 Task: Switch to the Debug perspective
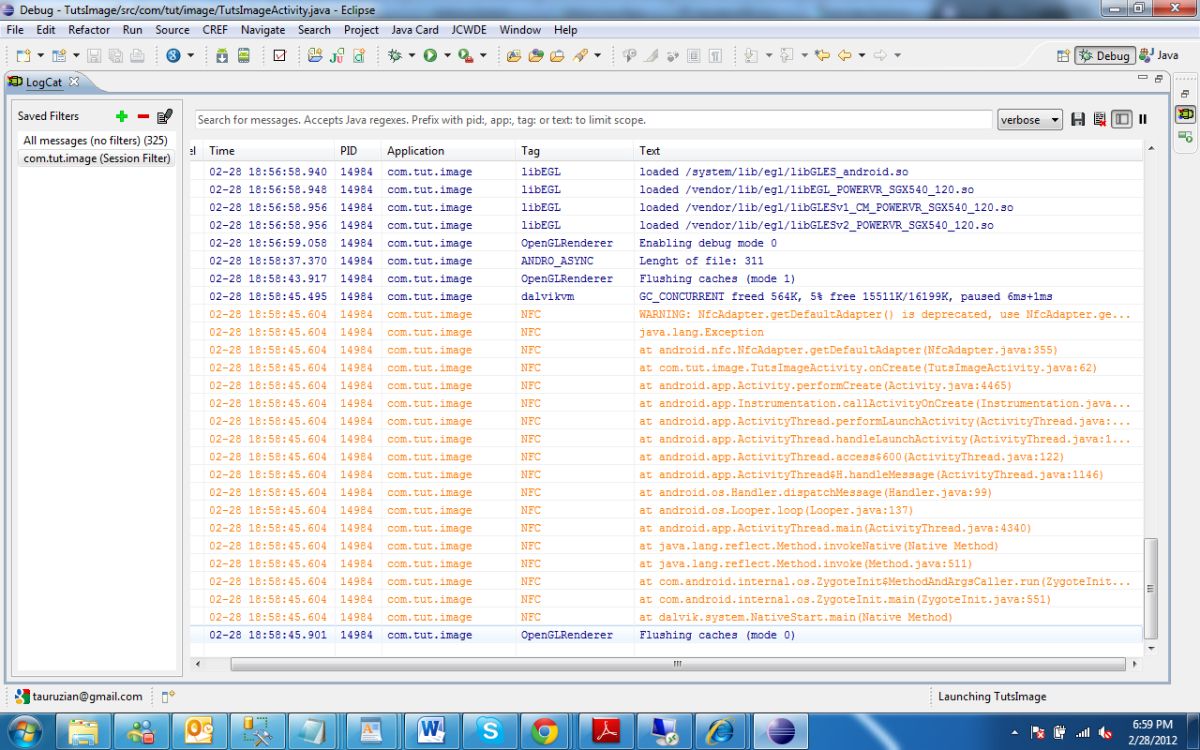(x=1104, y=56)
